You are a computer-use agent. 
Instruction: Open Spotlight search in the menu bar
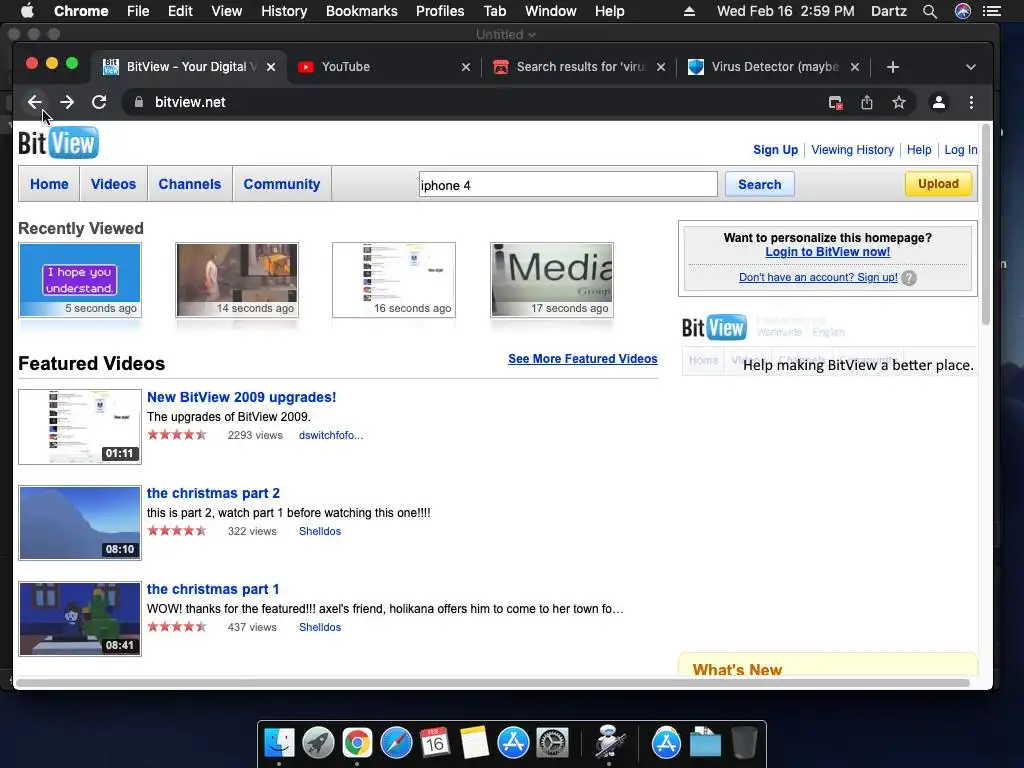click(929, 11)
